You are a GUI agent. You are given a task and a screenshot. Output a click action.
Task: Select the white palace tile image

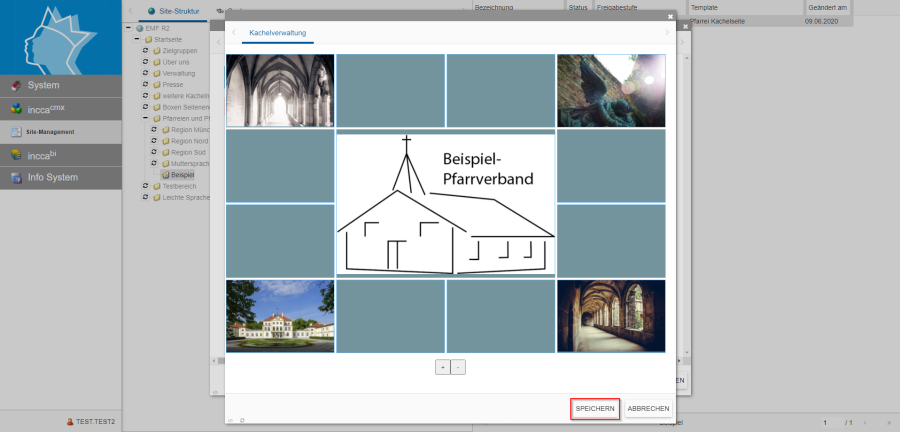[x=280, y=316]
